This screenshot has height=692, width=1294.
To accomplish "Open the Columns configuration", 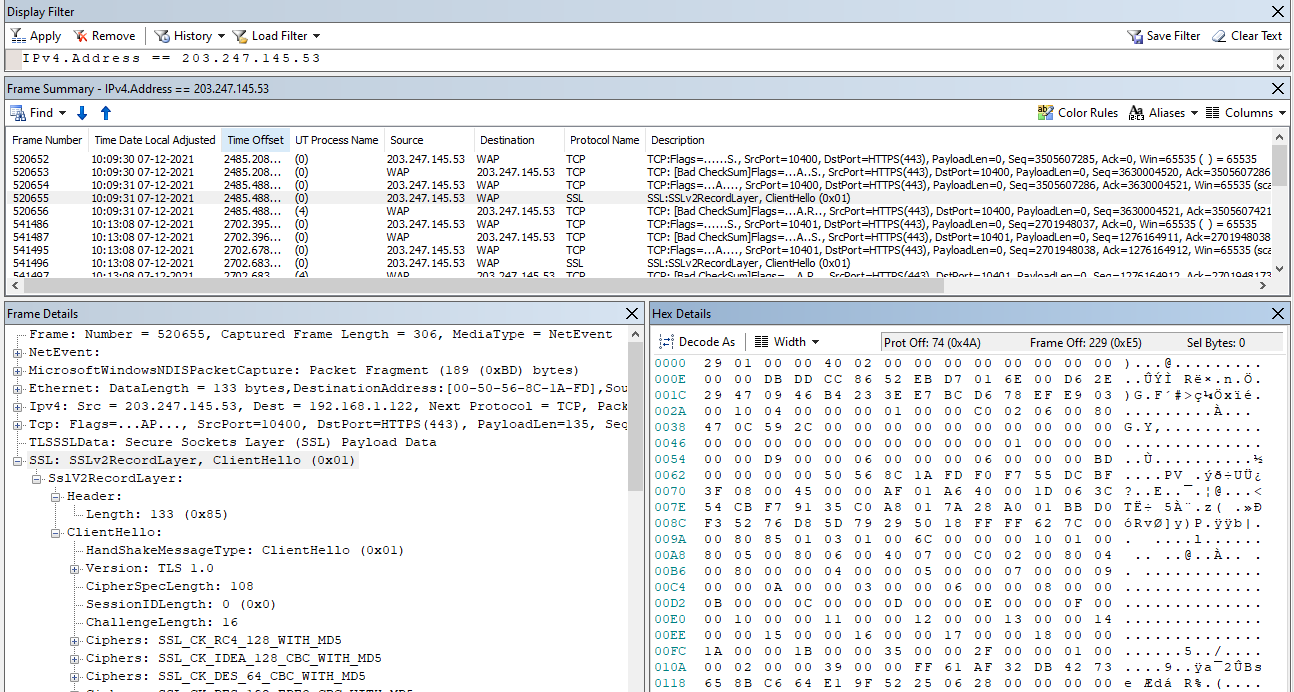I will 1243,112.
